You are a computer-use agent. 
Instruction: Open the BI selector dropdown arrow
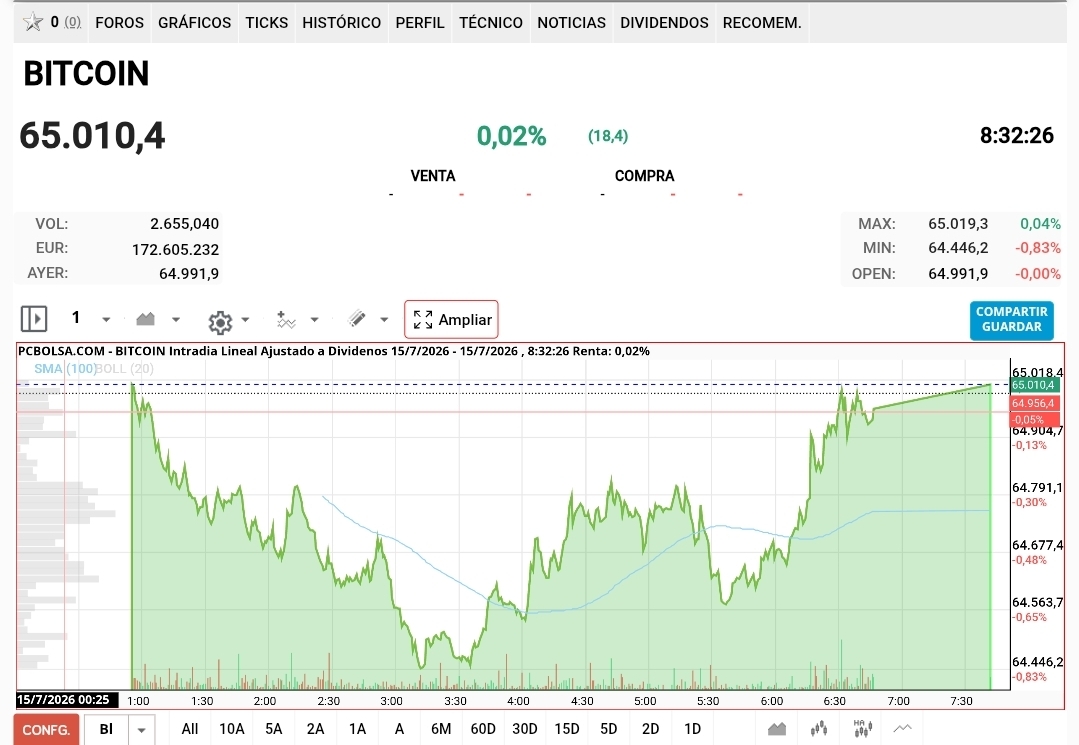click(x=141, y=730)
